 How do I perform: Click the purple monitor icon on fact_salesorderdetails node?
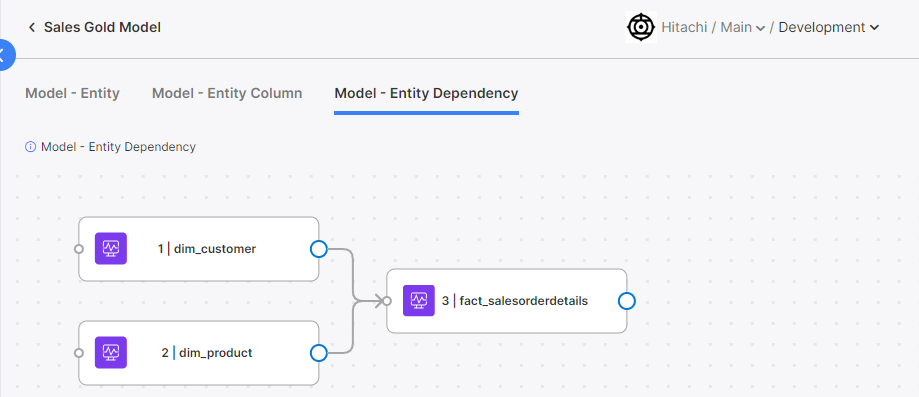coord(419,301)
